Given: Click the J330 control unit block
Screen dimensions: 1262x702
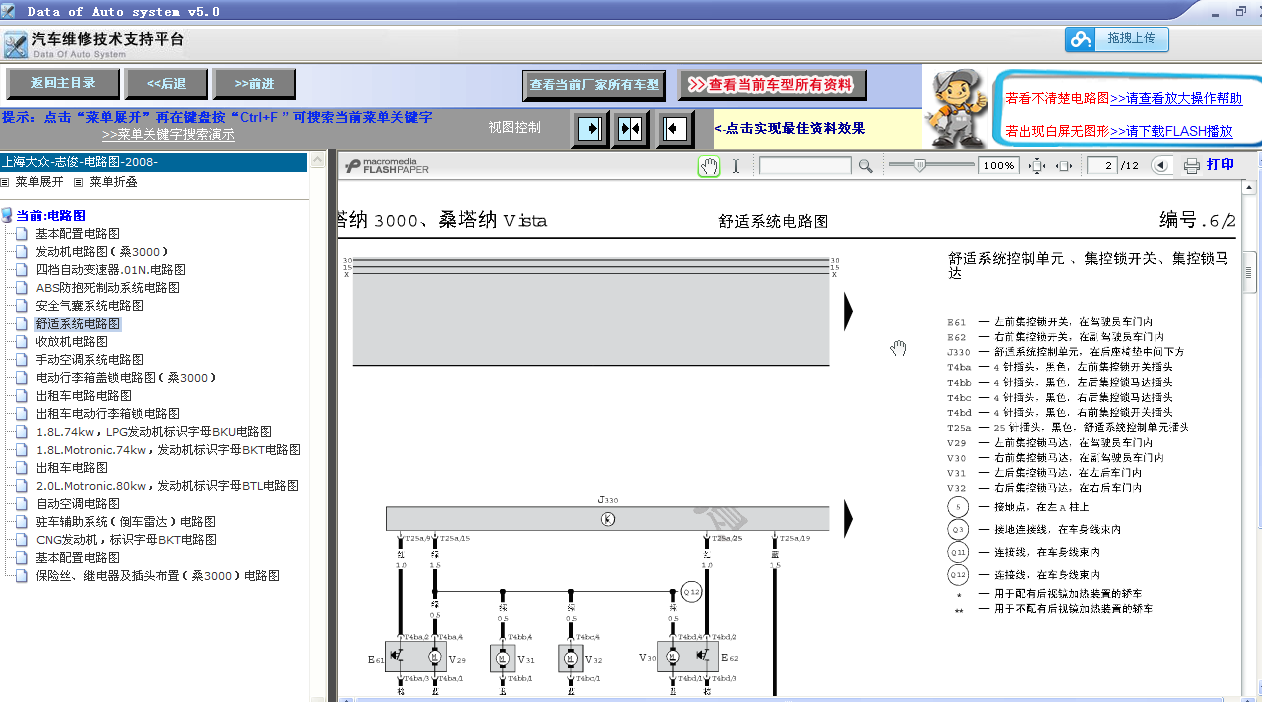Looking at the screenshot, I should point(607,518).
